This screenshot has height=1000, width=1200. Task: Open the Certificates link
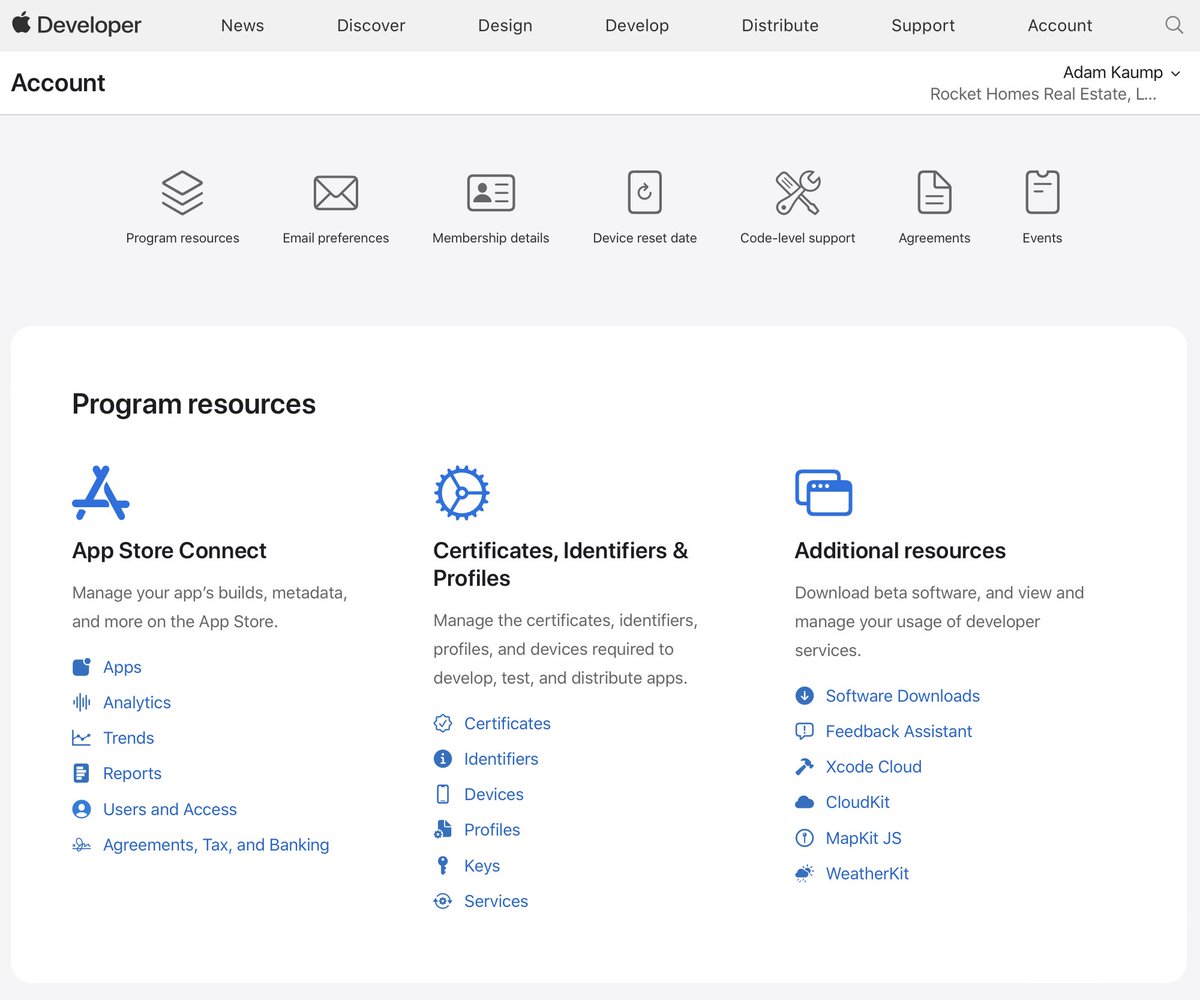[507, 723]
